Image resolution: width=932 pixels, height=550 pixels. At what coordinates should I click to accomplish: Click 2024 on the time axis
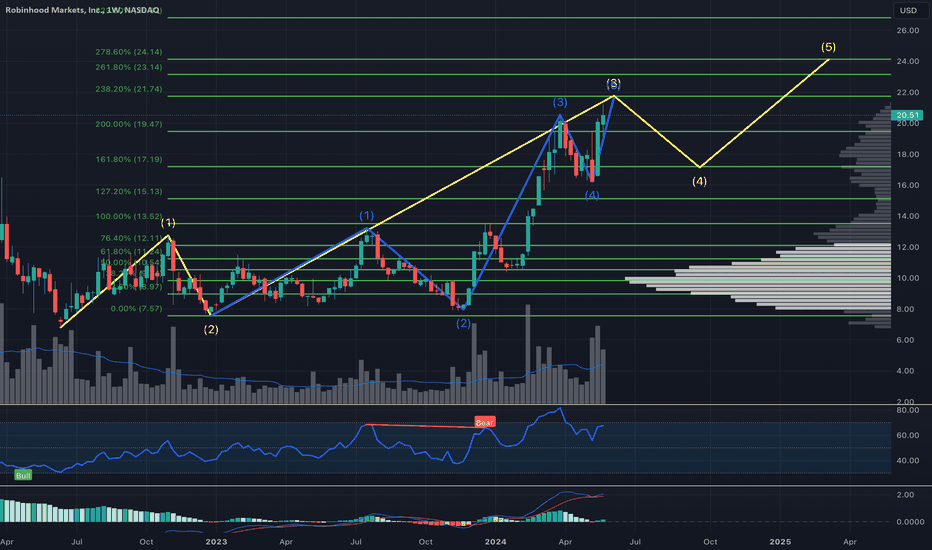pos(495,542)
